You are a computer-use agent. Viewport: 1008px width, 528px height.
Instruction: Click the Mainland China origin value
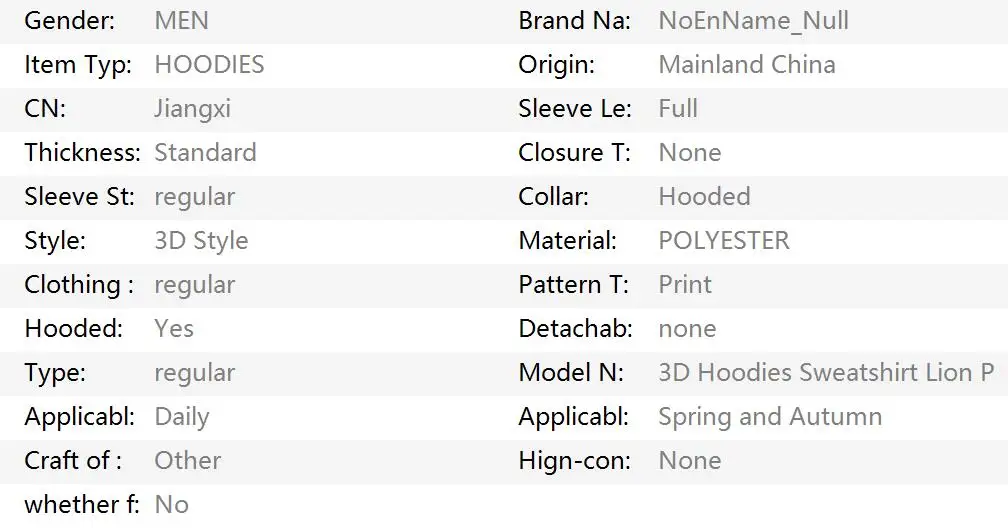pos(746,65)
